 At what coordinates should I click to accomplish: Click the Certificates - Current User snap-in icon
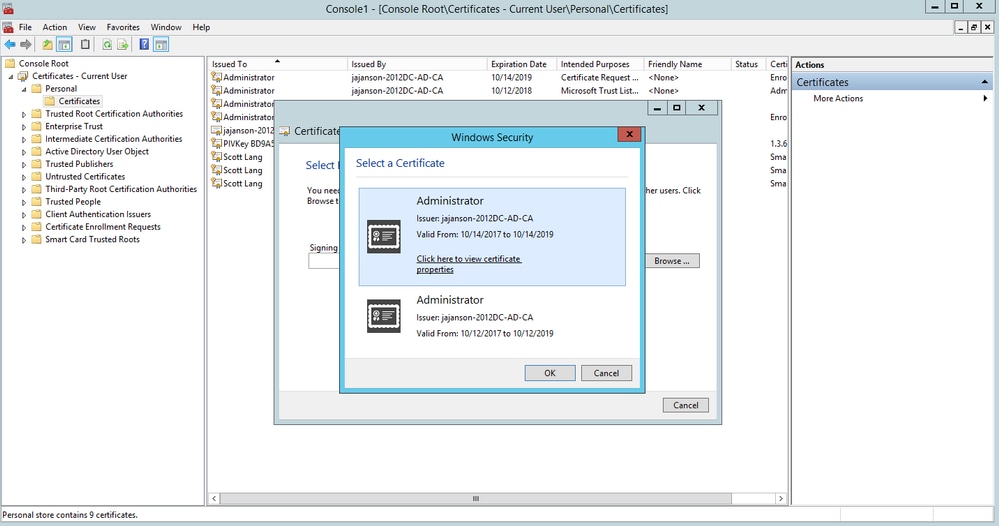pos(24,76)
